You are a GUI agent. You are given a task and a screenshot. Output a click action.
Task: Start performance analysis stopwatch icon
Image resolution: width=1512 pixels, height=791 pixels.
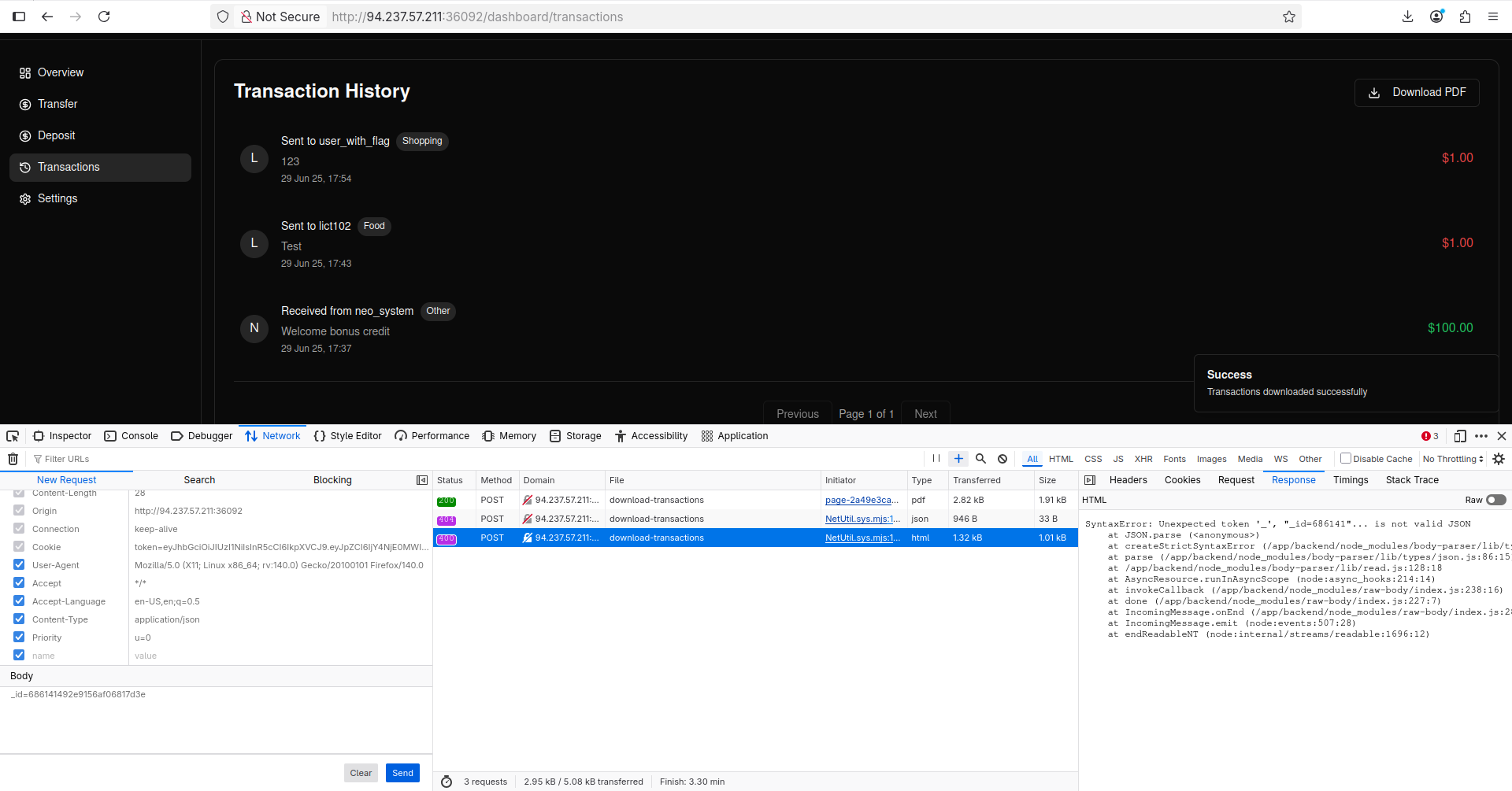[447, 782]
